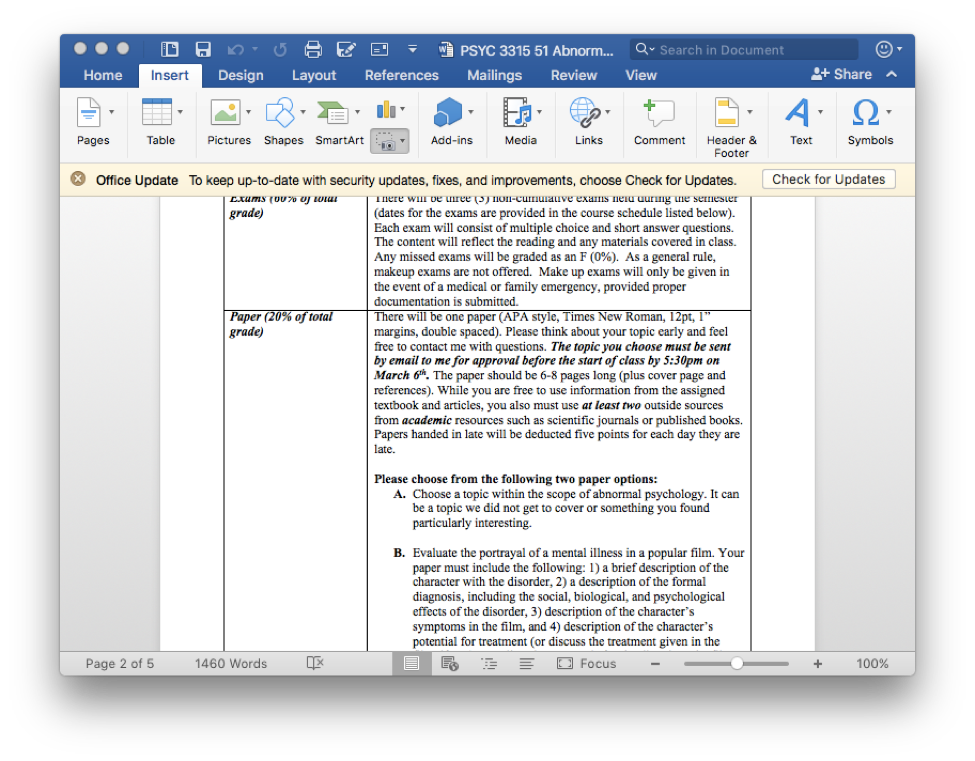This screenshot has width=975, height=761.
Task: Toggle Focus mode
Action: [x=586, y=663]
